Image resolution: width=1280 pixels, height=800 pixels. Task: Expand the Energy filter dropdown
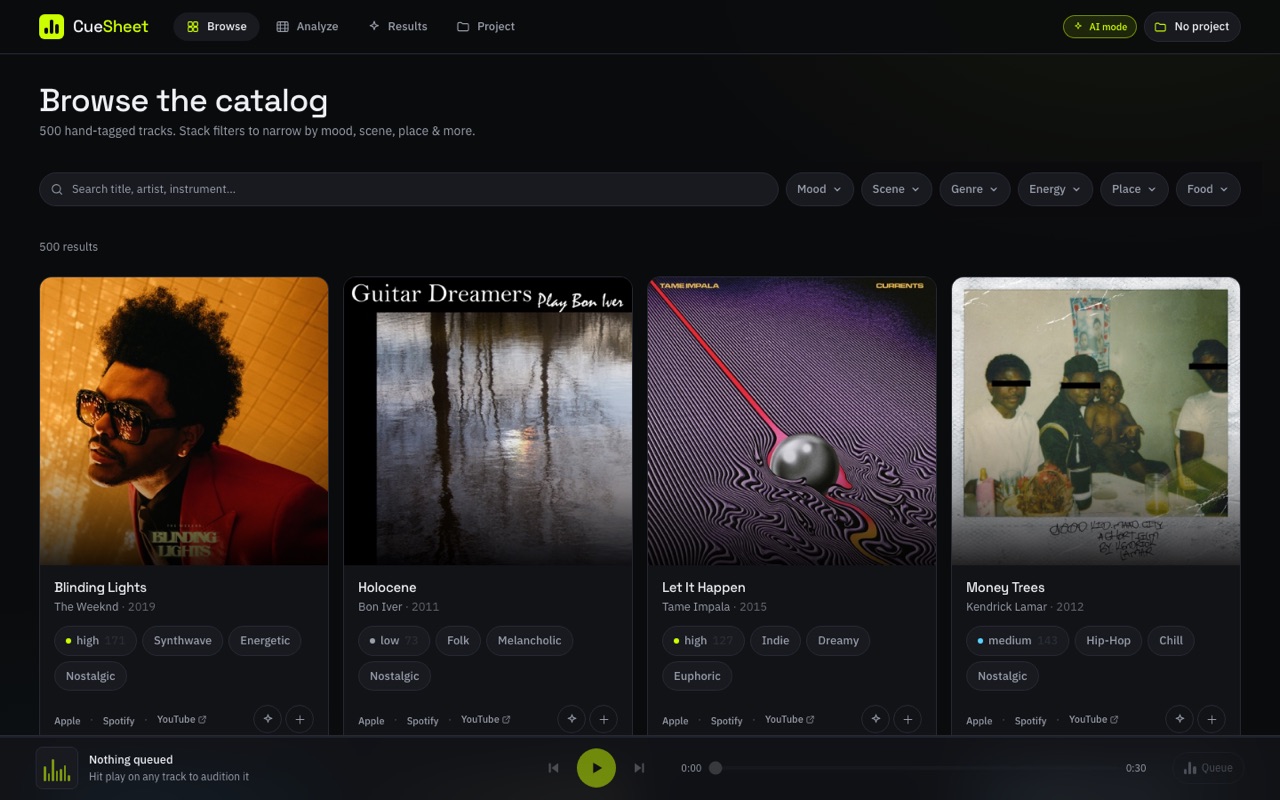pyautogui.click(x=1055, y=189)
